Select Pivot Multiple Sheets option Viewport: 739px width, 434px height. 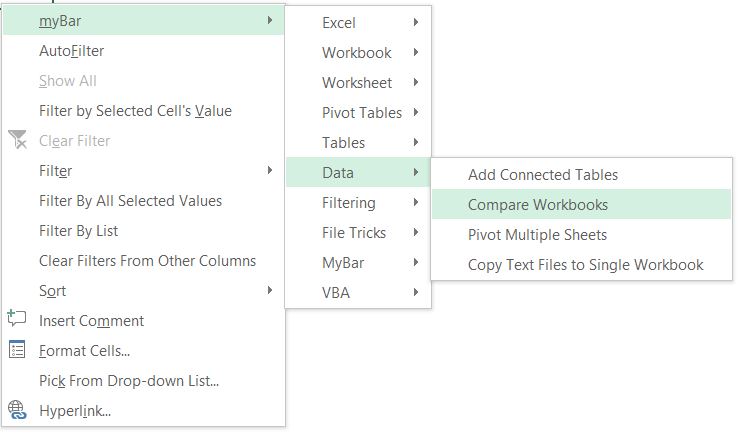click(582, 235)
